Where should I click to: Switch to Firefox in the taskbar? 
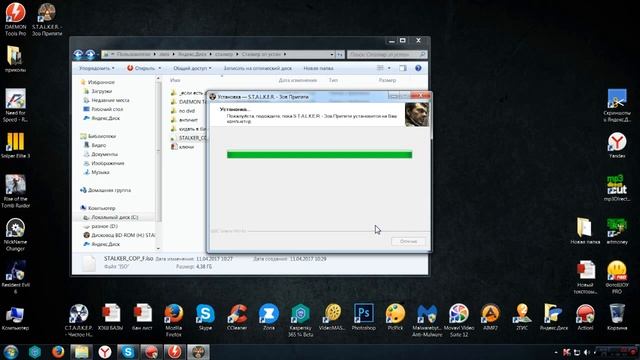(58, 352)
